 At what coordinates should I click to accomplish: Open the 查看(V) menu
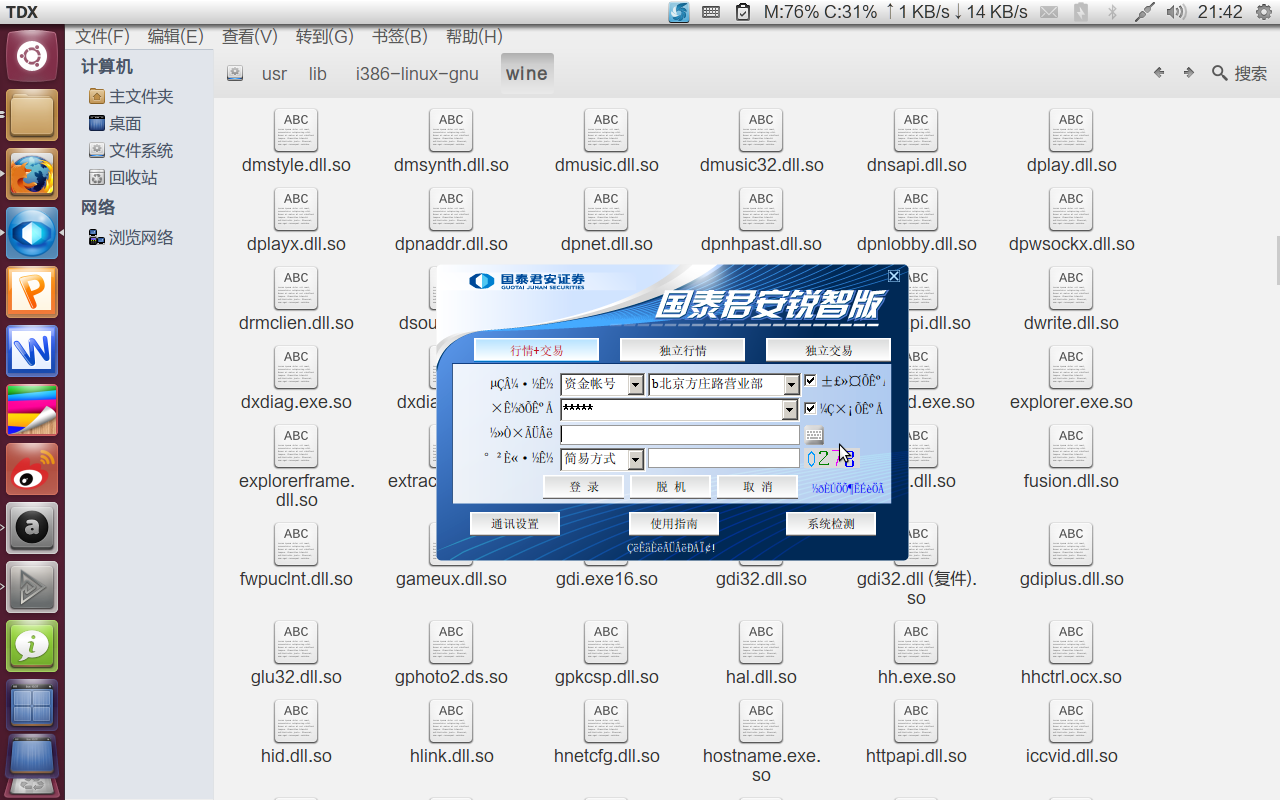pos(250,37)
